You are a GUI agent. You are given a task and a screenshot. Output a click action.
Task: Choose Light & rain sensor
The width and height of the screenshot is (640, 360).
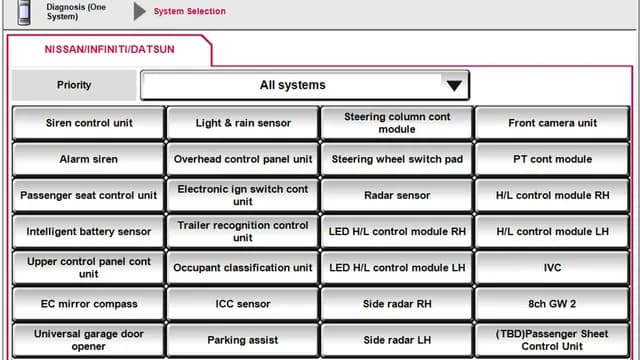point(243,123)
